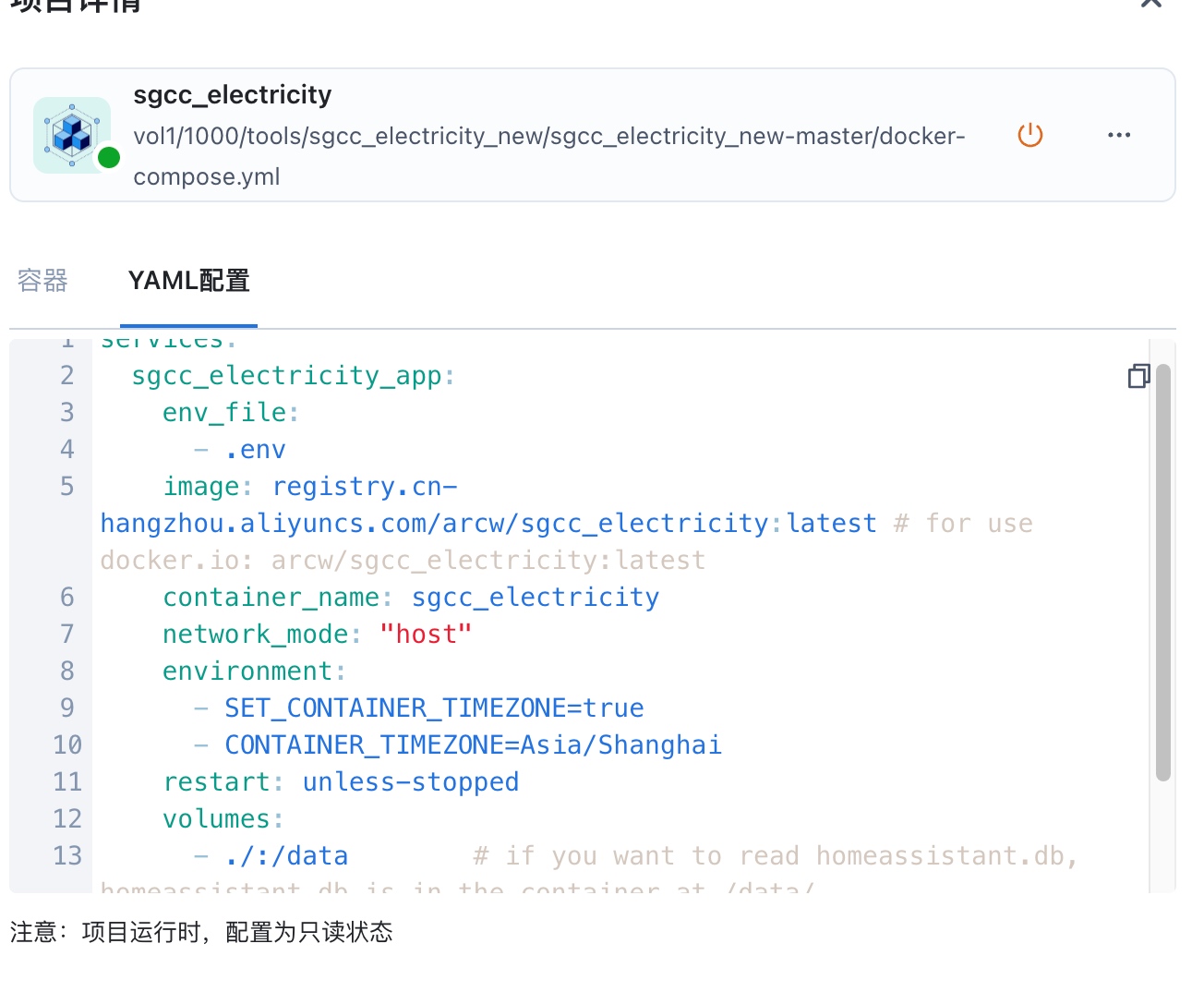Click the sgcc_electricity project cube icon

[71, 135]
